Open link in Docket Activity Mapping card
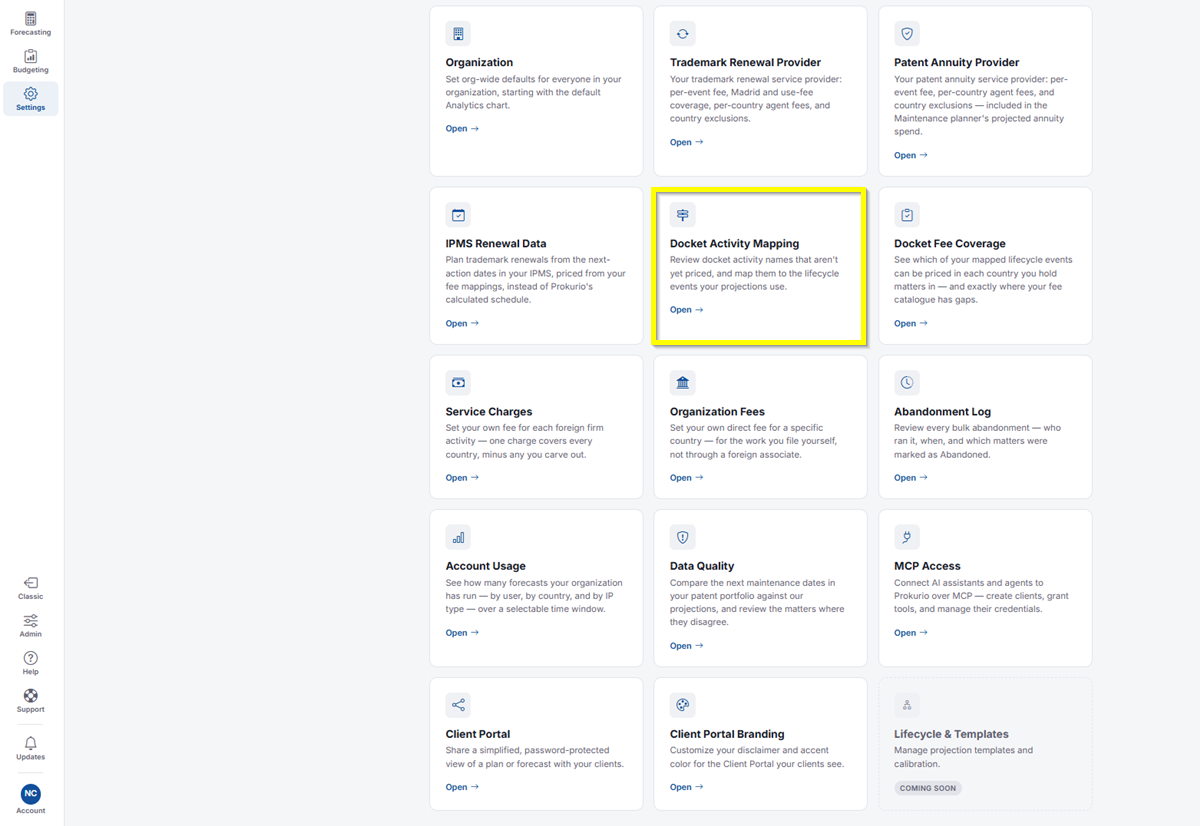 coord(686,310)
